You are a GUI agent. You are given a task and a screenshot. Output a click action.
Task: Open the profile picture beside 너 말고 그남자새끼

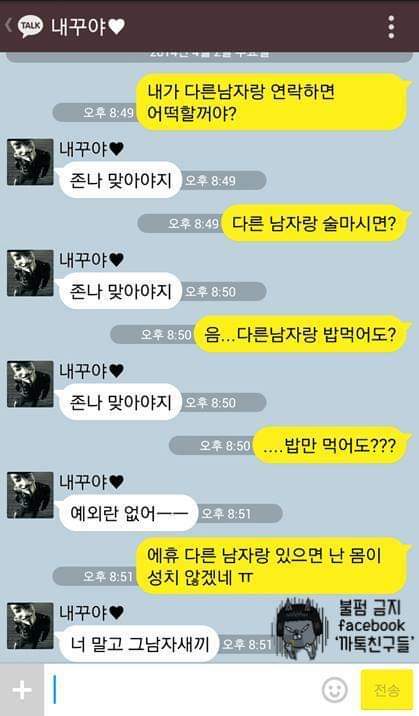[x=30, y=626]
